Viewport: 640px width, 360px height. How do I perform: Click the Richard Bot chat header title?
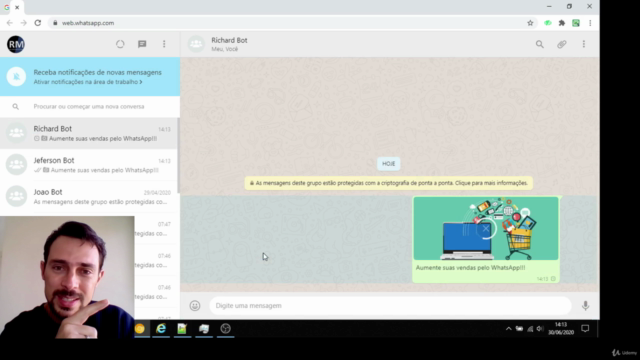point(229,40)
